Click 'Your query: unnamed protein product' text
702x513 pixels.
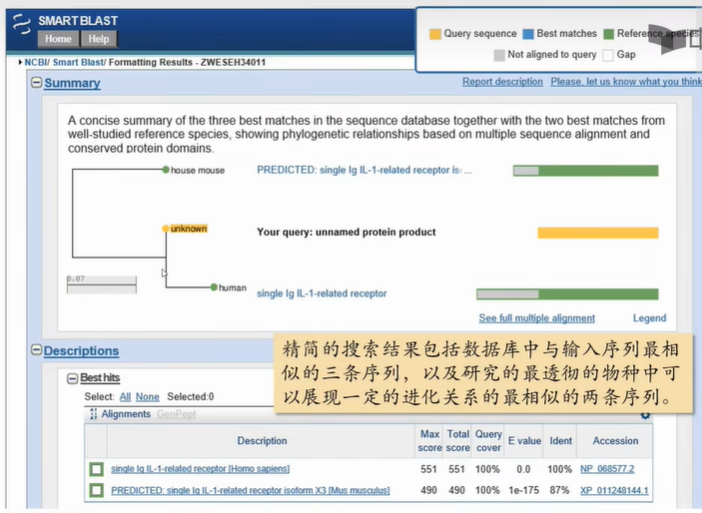tap(346, 232)
